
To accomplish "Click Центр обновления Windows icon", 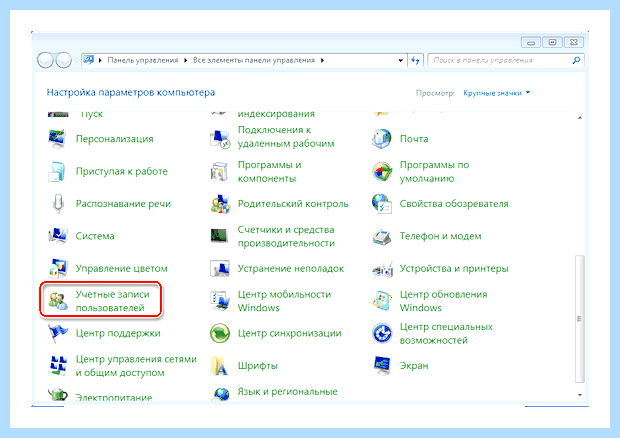I will pyautogui.click(x=382, y=301).
